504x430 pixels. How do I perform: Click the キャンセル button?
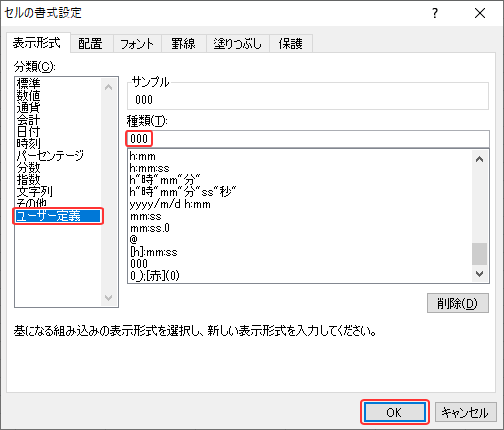tap(465, 412)
